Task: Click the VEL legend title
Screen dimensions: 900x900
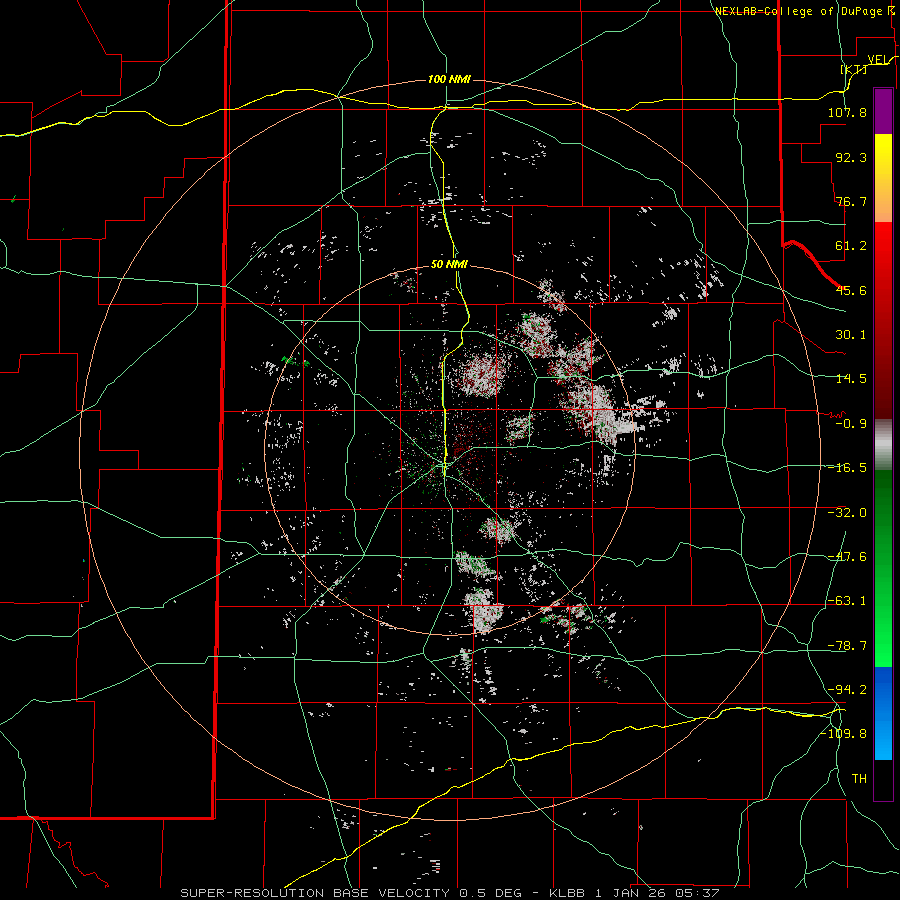Action: point(880,60)
